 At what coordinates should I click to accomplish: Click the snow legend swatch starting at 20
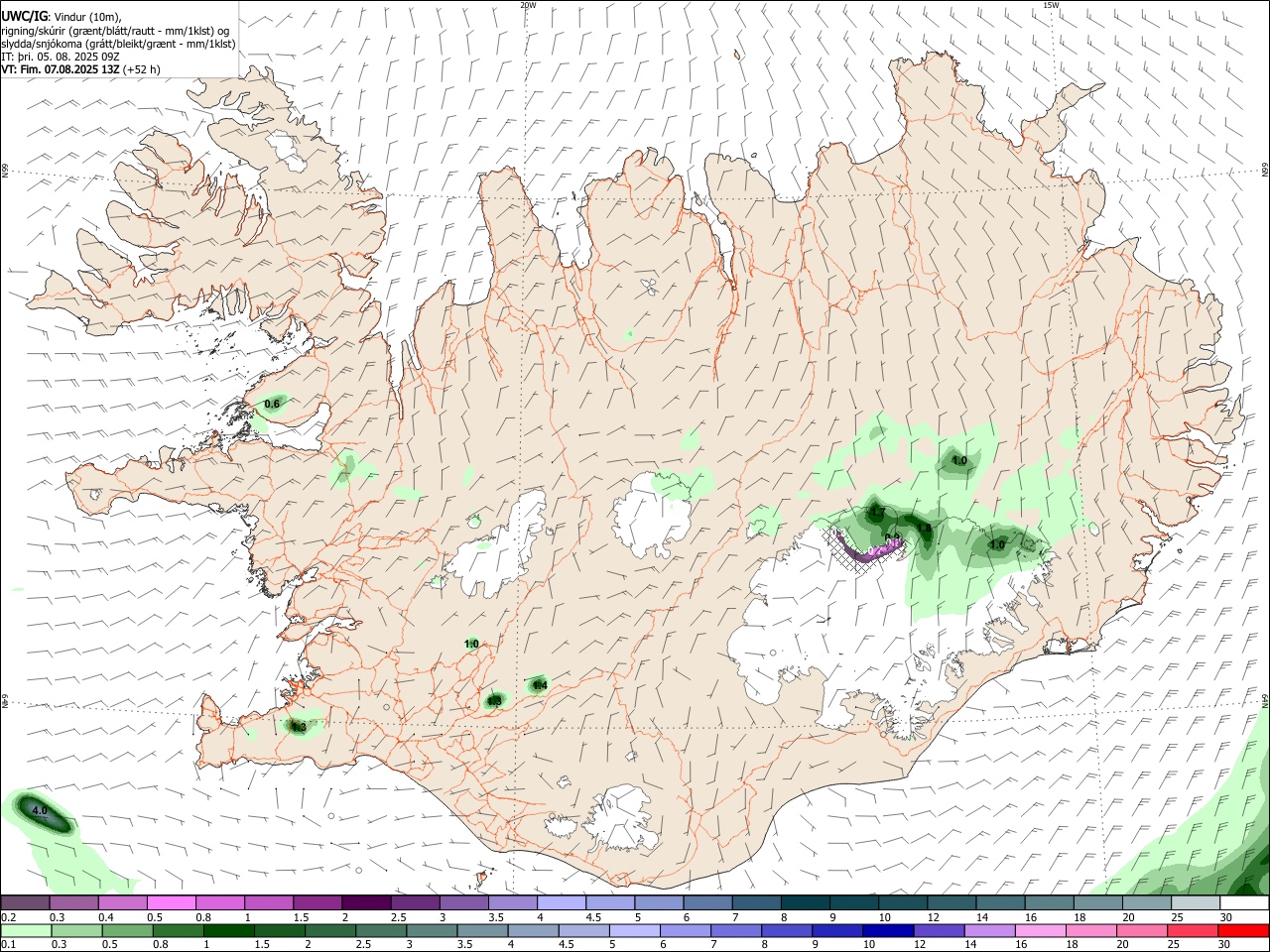[x=1147, y=903]
